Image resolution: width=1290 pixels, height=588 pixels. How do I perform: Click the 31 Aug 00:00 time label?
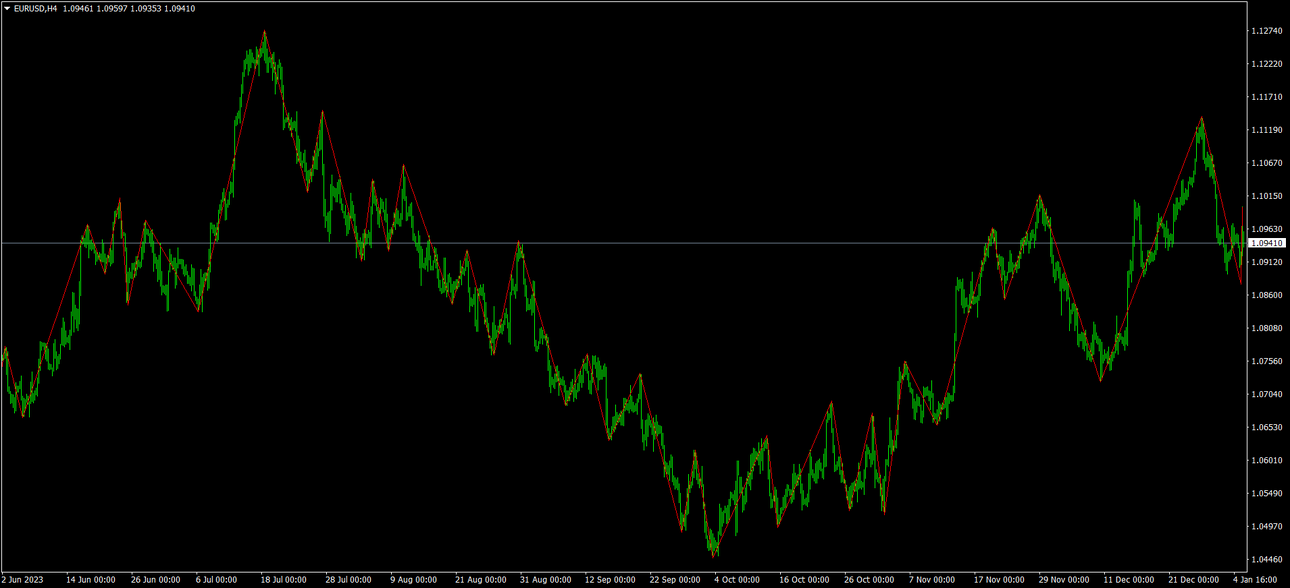pyautogui.click(x=545, y=579)
